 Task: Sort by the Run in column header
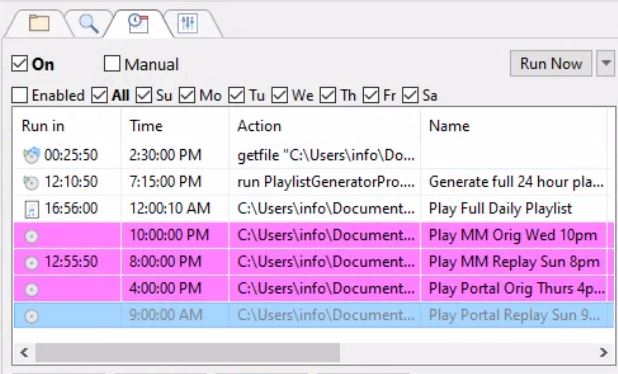(x=67, y=126)
